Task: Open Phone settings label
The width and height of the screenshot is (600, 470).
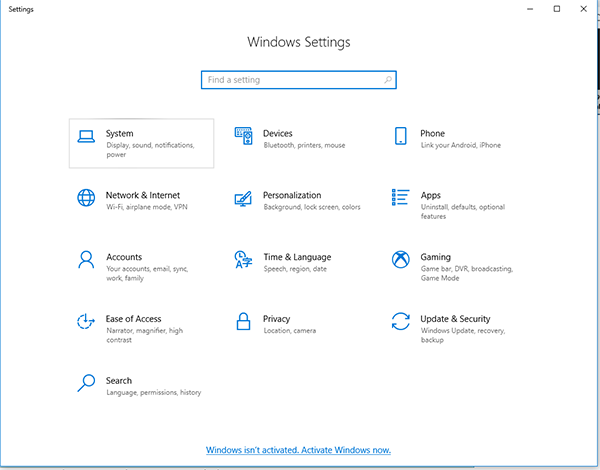Action: pos(432,134)
